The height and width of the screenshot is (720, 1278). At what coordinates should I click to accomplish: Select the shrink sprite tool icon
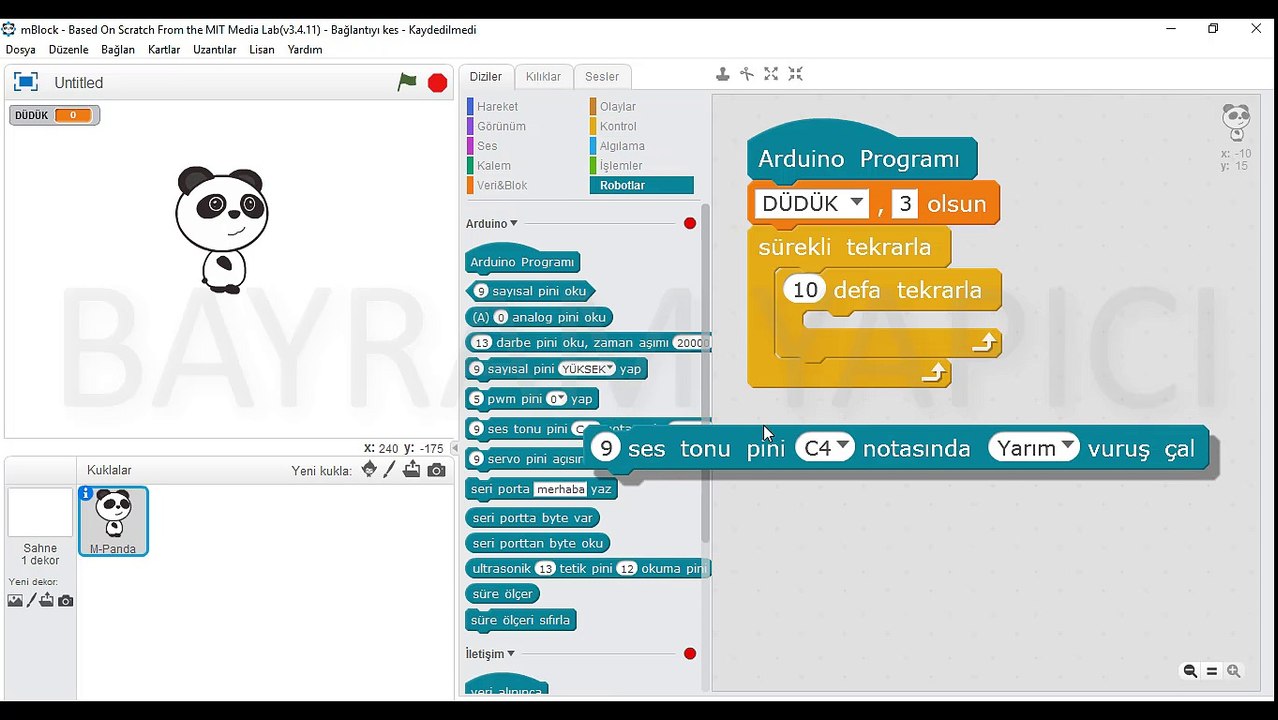(796, 74)
